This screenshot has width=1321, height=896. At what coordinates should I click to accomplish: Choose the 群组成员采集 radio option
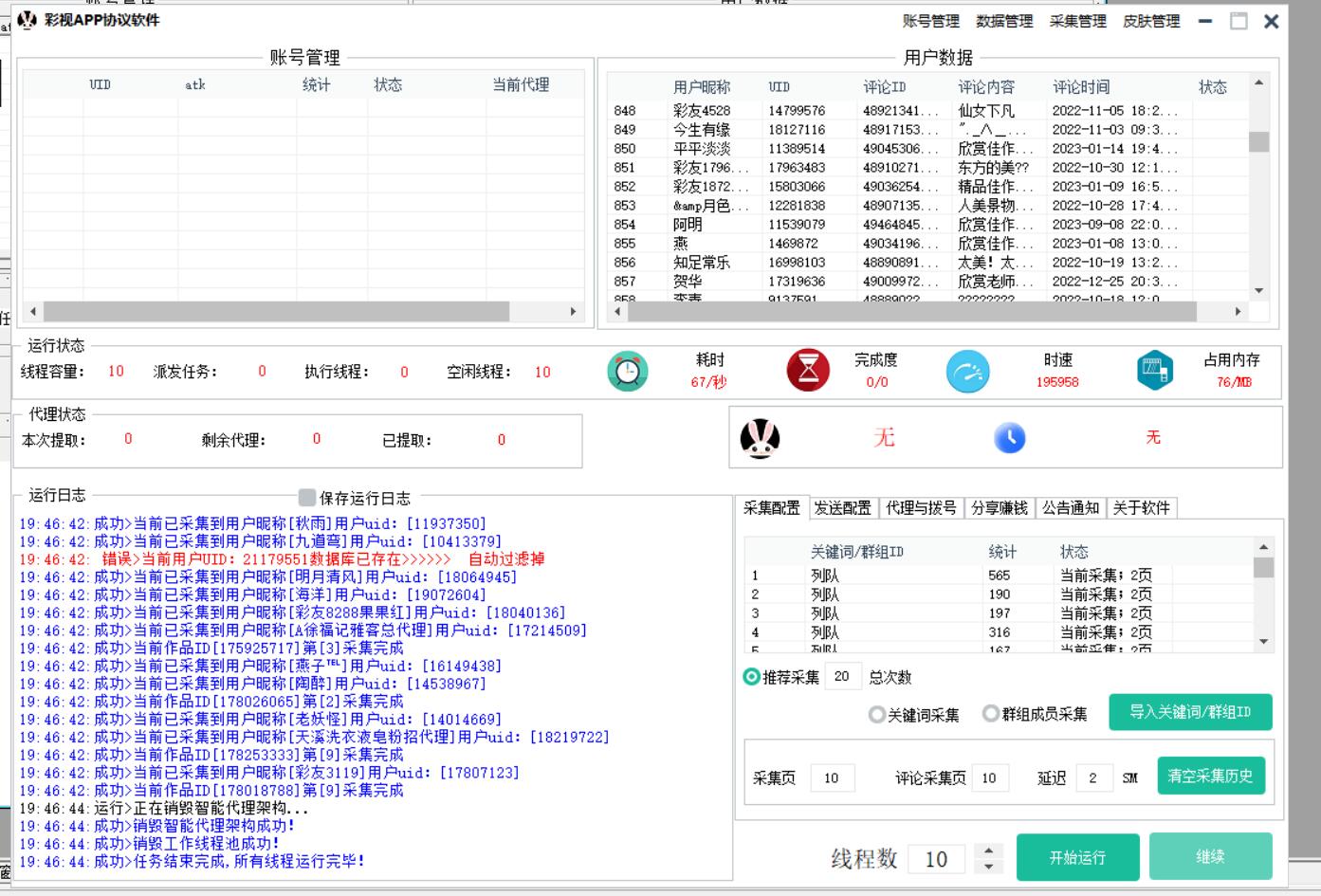pyautogui.click(x=991, y=714)
